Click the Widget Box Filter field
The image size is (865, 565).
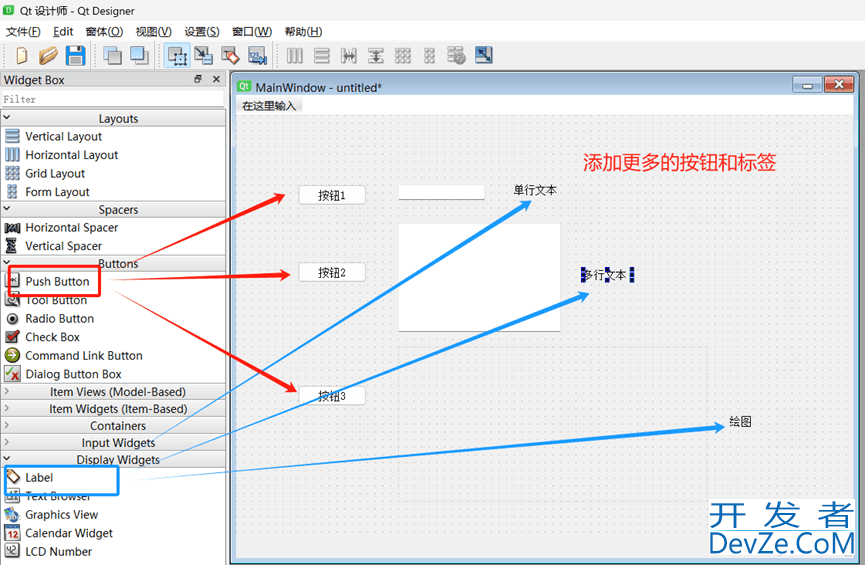click(113, 99)
